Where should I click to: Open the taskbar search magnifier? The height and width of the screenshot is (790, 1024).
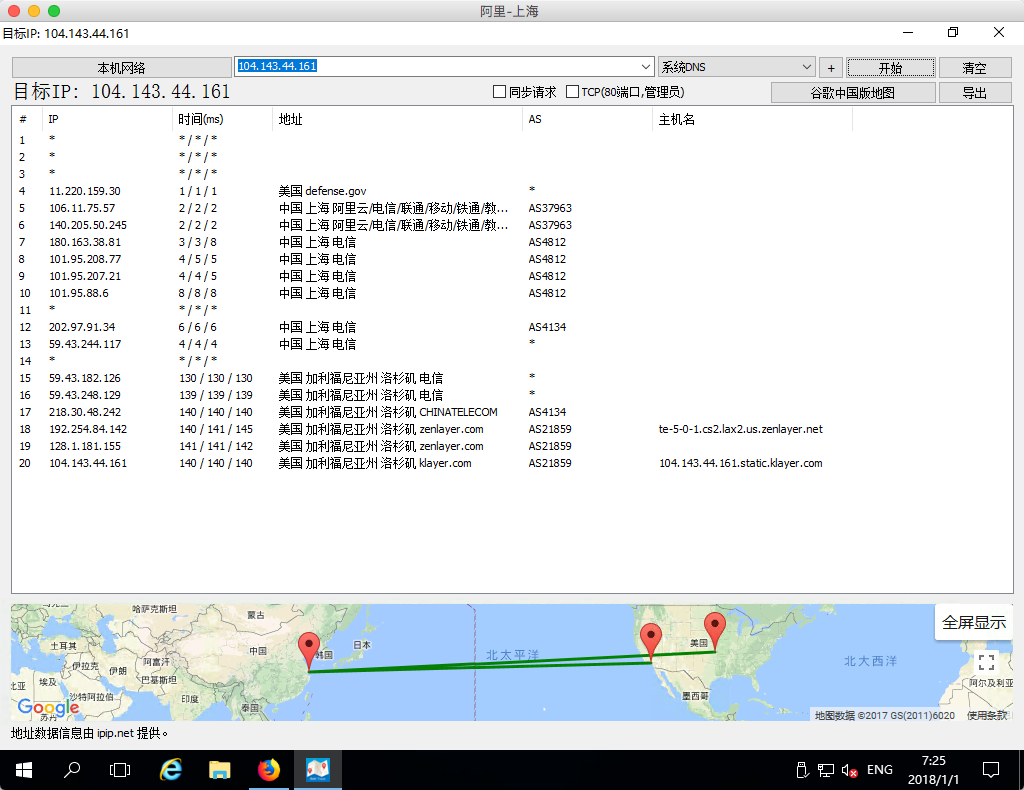(x=73, y=769)
